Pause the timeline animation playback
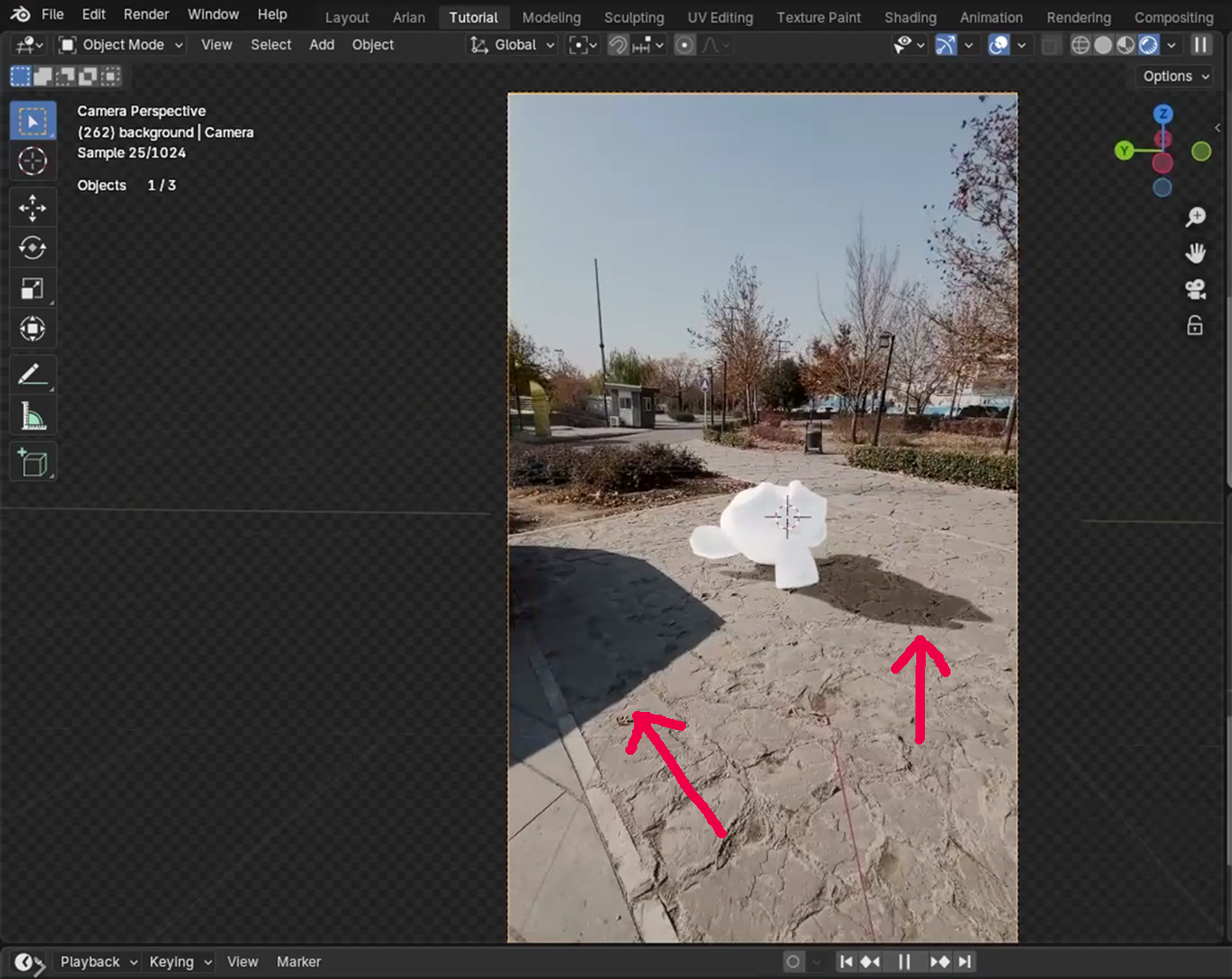The width and height of the screenshot is (1232, 979). 904,962
